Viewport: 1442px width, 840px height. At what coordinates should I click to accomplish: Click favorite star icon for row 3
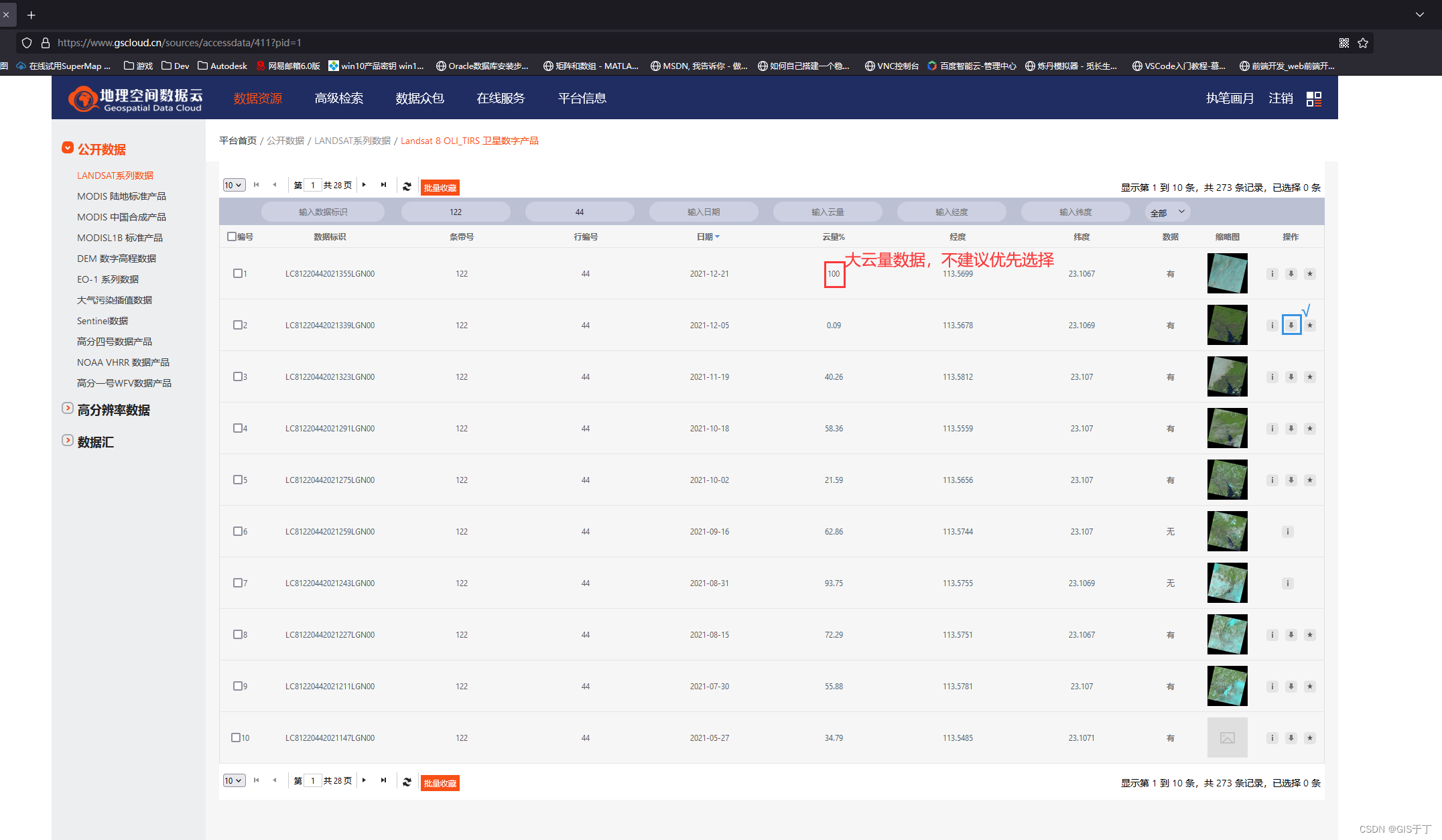pyautogui.click(x=1309, y=377)
